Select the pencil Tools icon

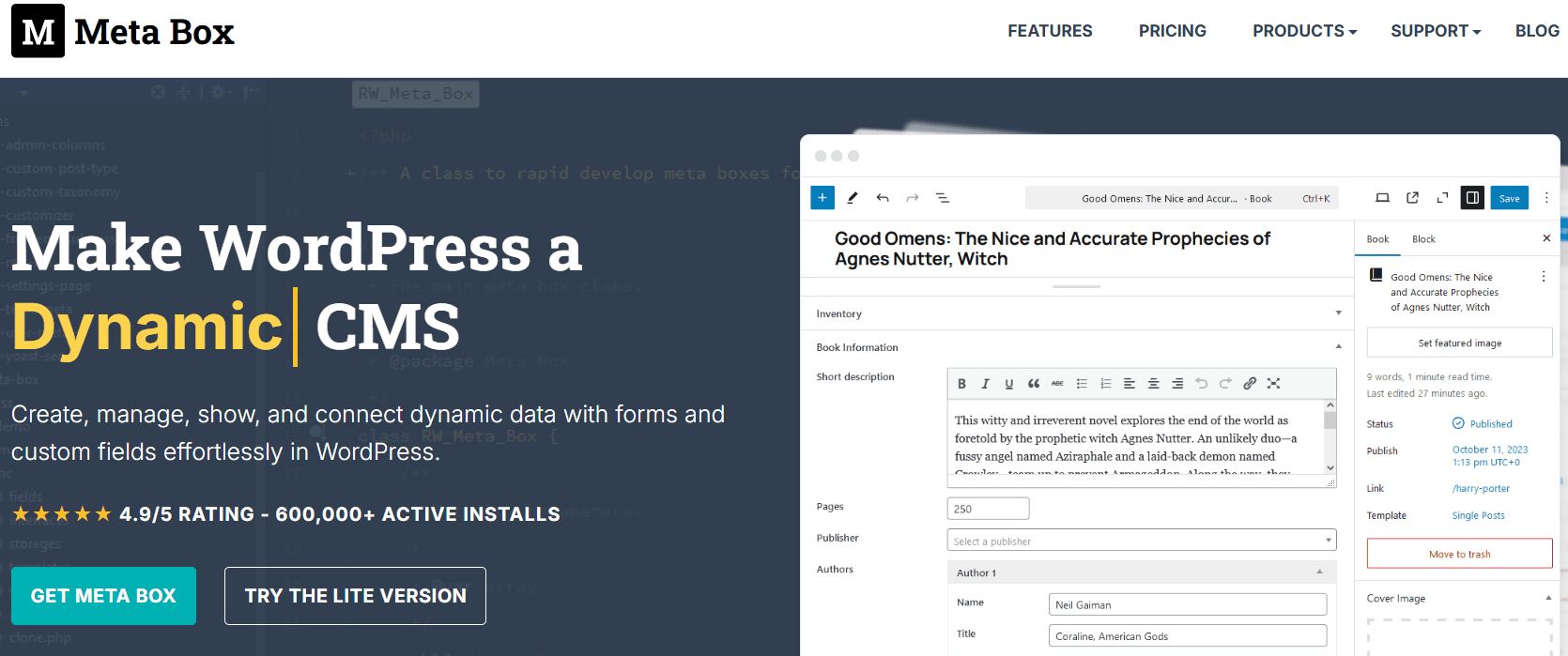pos(853,198)
